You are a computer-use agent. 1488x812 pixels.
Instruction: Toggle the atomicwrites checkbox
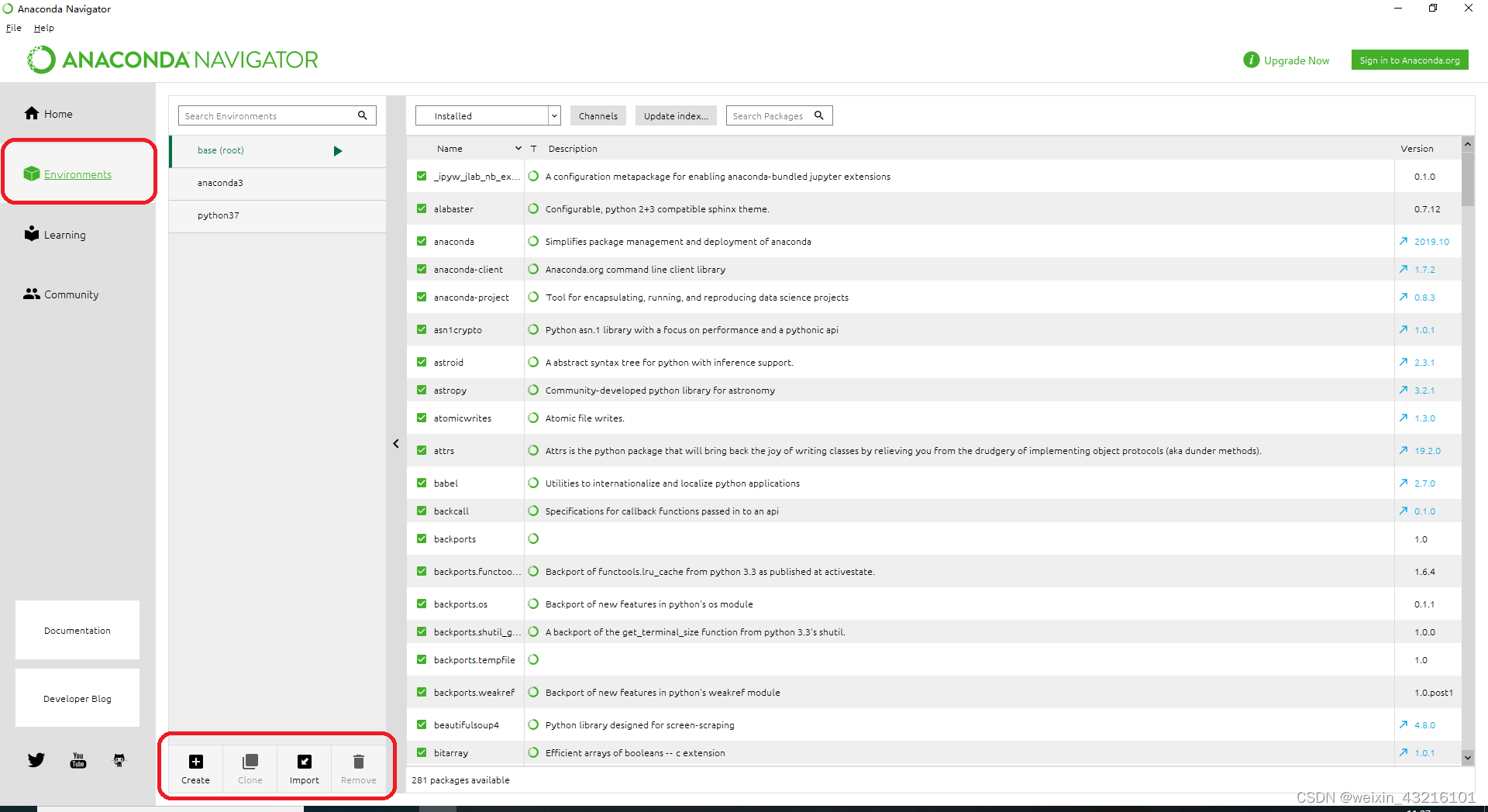(422, 418)
